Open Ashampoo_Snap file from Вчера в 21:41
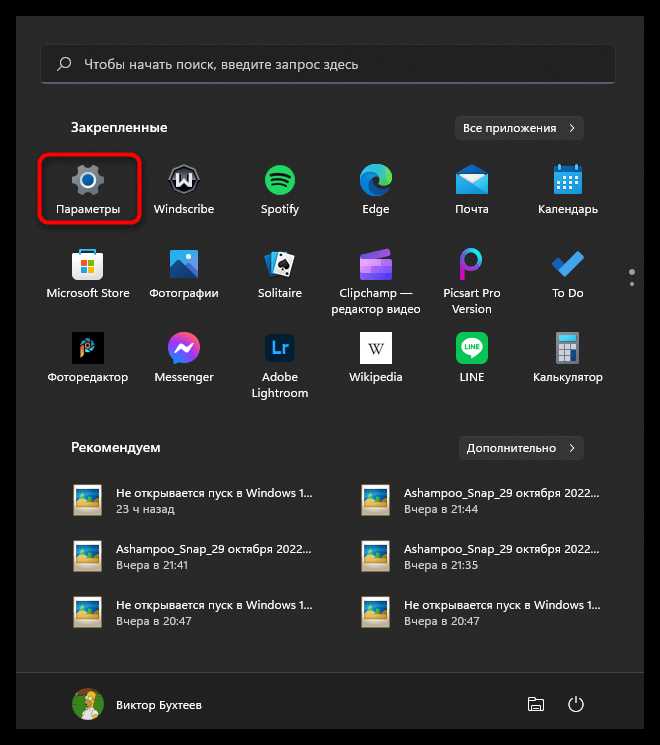 [193, 556]
